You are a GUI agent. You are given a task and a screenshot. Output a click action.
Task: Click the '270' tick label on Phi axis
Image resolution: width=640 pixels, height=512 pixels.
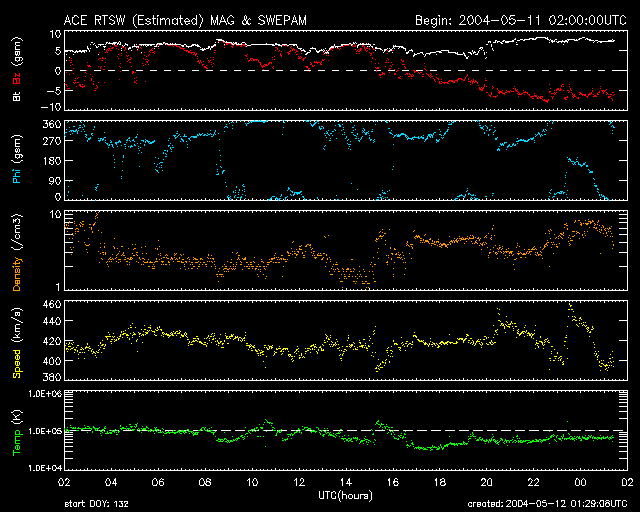click(52, 141)
